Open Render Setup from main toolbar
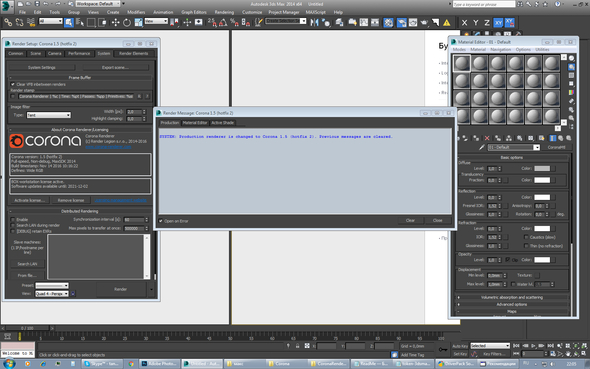Image resolution: width=590 pixels, height=369 pixels. [401, 23]
